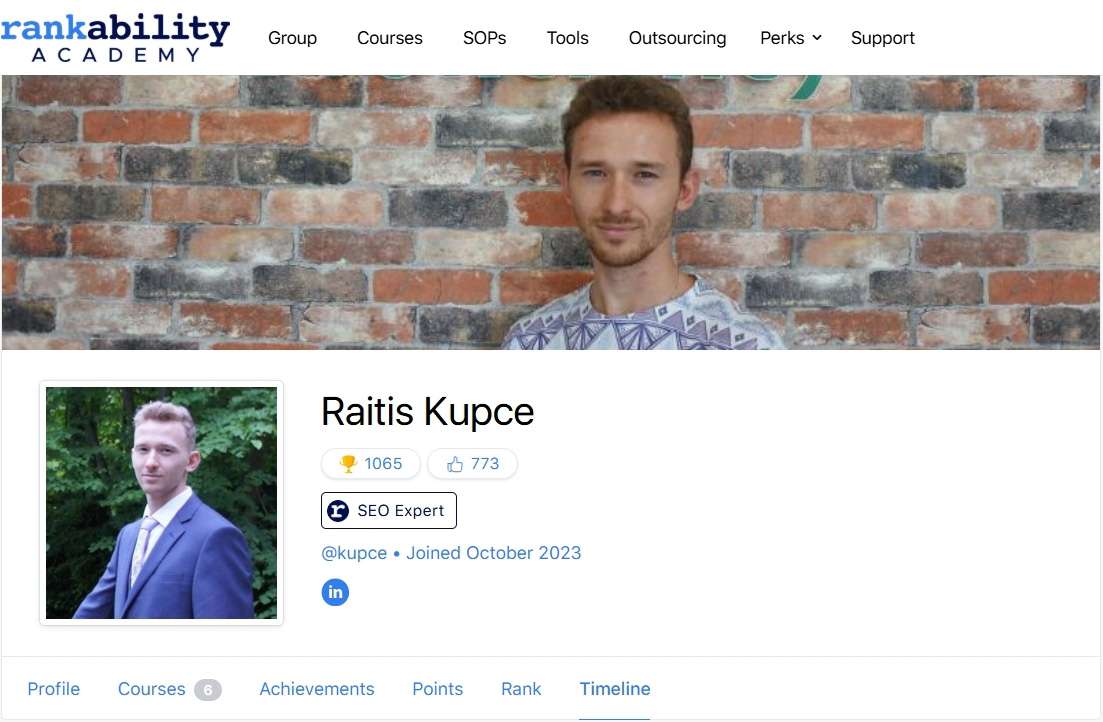This screenshot has width=1103, height=722.
Task: Switch to the Profile tab
Action: tap(53, 689)
